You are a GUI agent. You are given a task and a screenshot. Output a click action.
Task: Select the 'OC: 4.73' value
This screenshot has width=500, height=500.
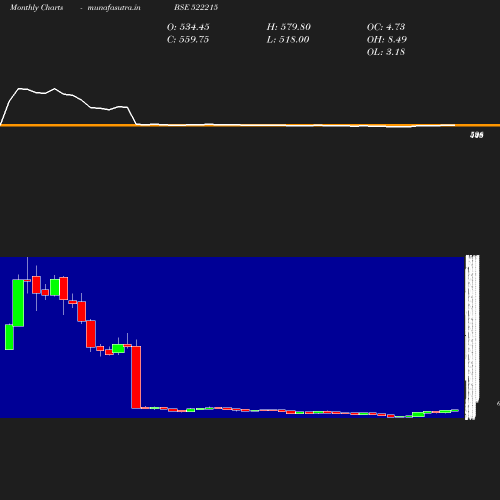(x=386, y=27)
